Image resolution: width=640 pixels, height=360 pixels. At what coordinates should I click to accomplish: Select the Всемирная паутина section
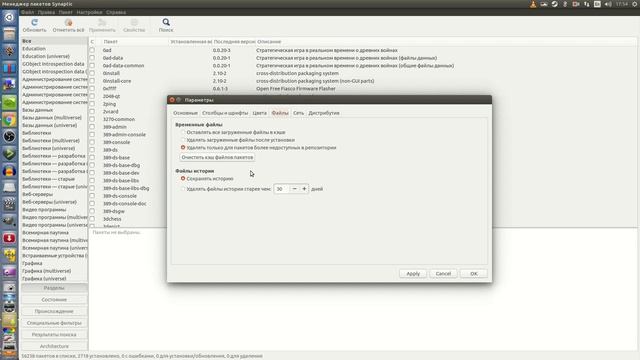[54, 233]
